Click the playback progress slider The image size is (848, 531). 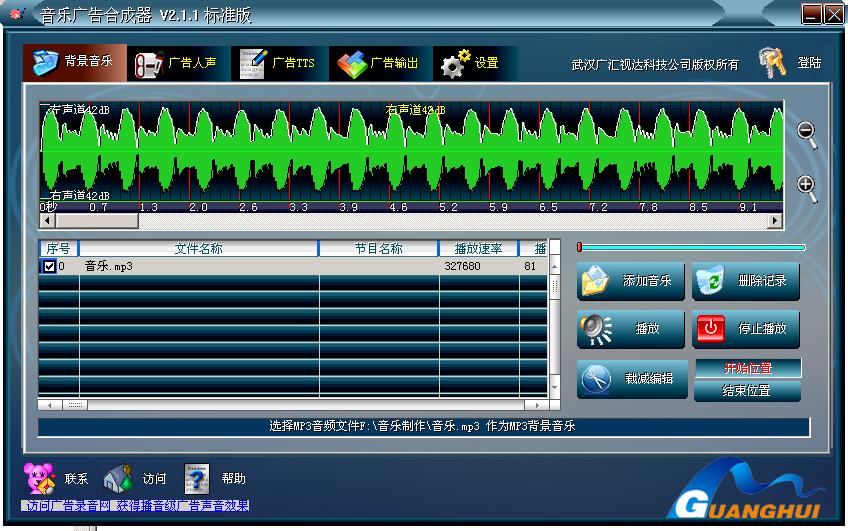point(691,247)
